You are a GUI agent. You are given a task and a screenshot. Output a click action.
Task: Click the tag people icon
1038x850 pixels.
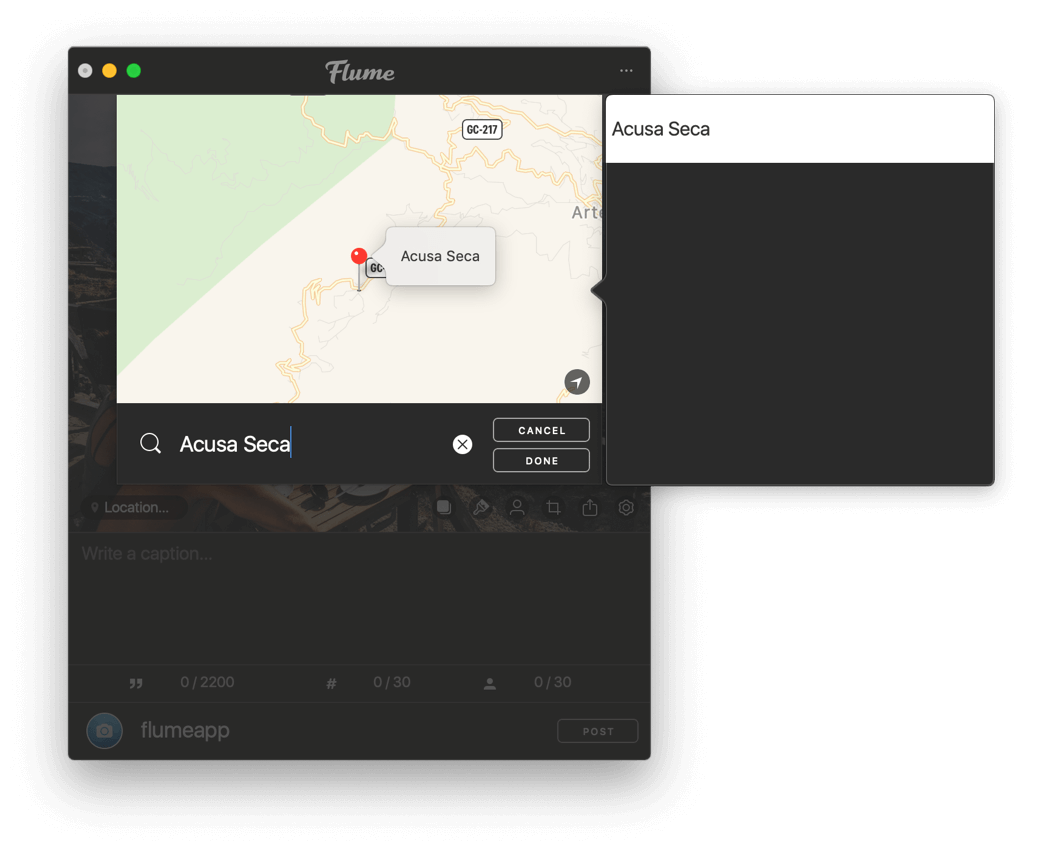pyautogui.click(x=517, y=508)
